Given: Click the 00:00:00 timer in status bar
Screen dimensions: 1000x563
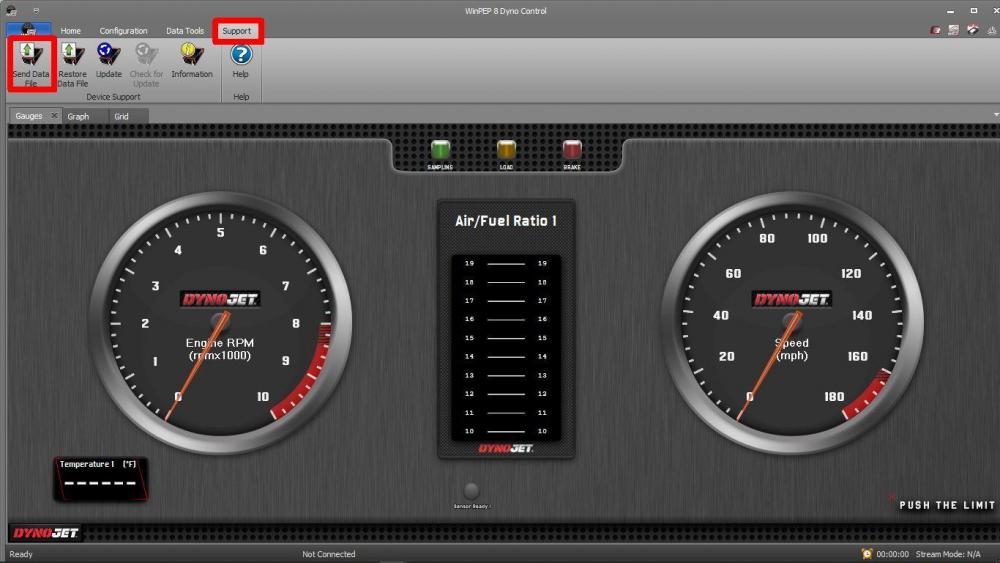Looking at the screenshot, I should [892, 553].
